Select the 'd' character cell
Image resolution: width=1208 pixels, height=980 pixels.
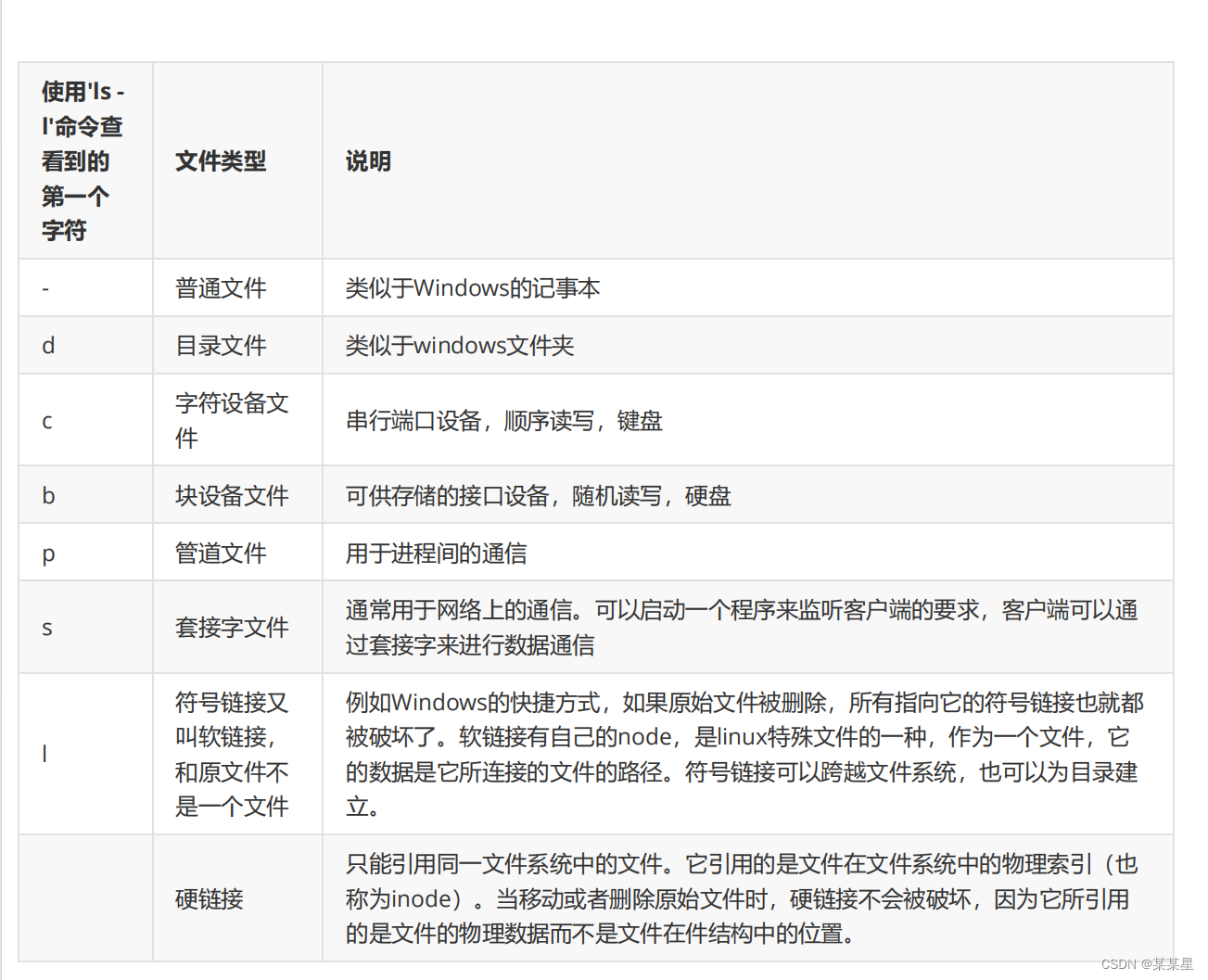85,346
